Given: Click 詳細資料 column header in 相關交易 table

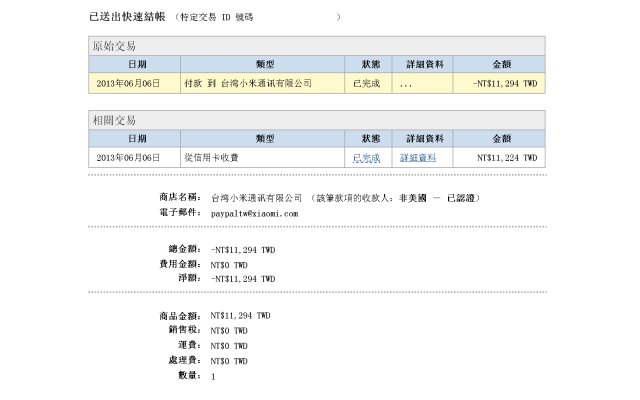Looking at the screenshot, I should pos(422,139).
